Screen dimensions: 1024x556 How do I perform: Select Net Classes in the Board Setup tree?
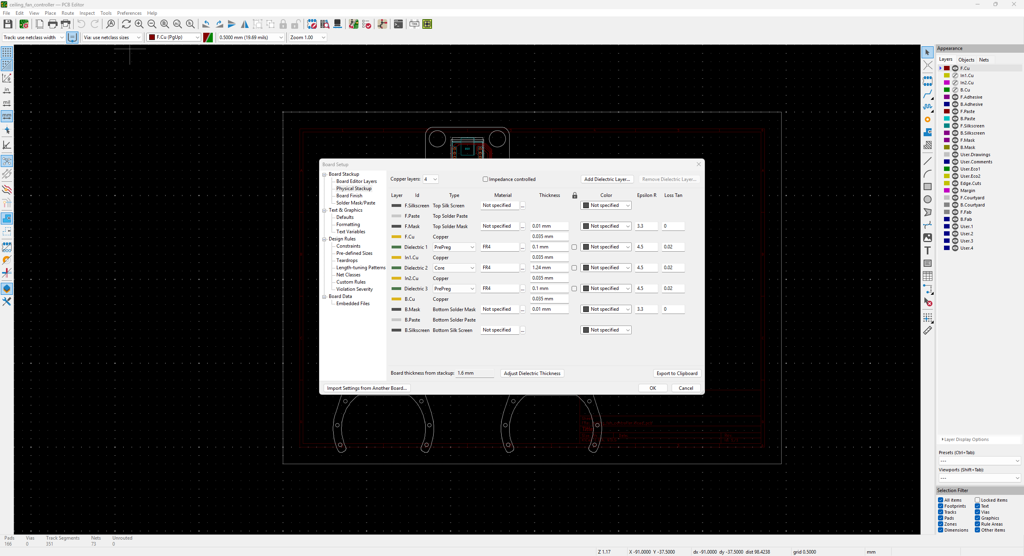(x=348, y=275)
